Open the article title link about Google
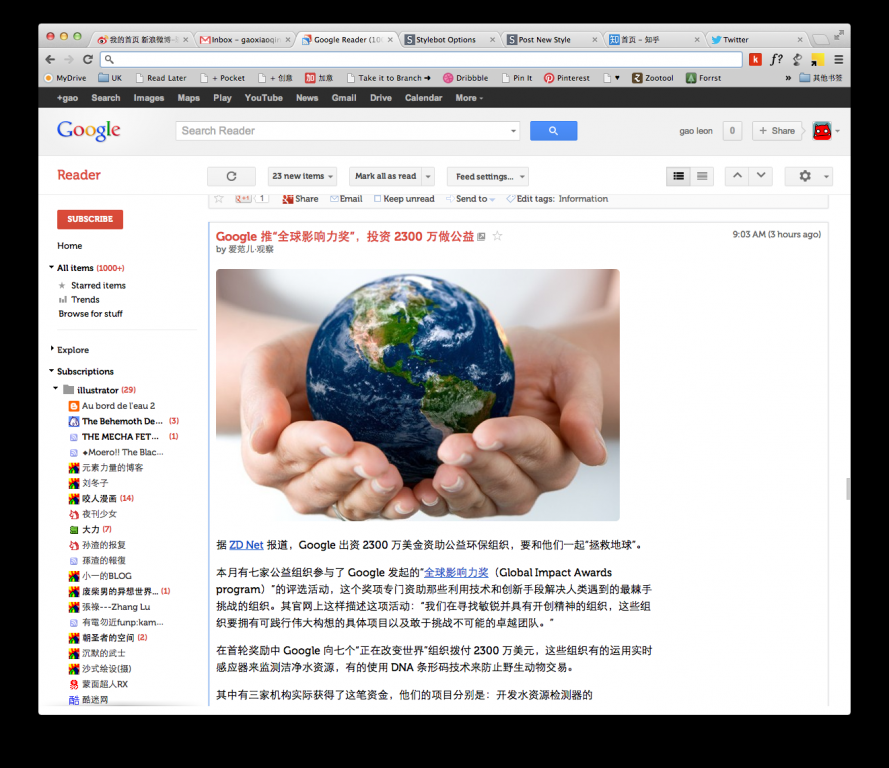Screen dimensions: 889x768 pyautogui.click(x=345, y=236)
